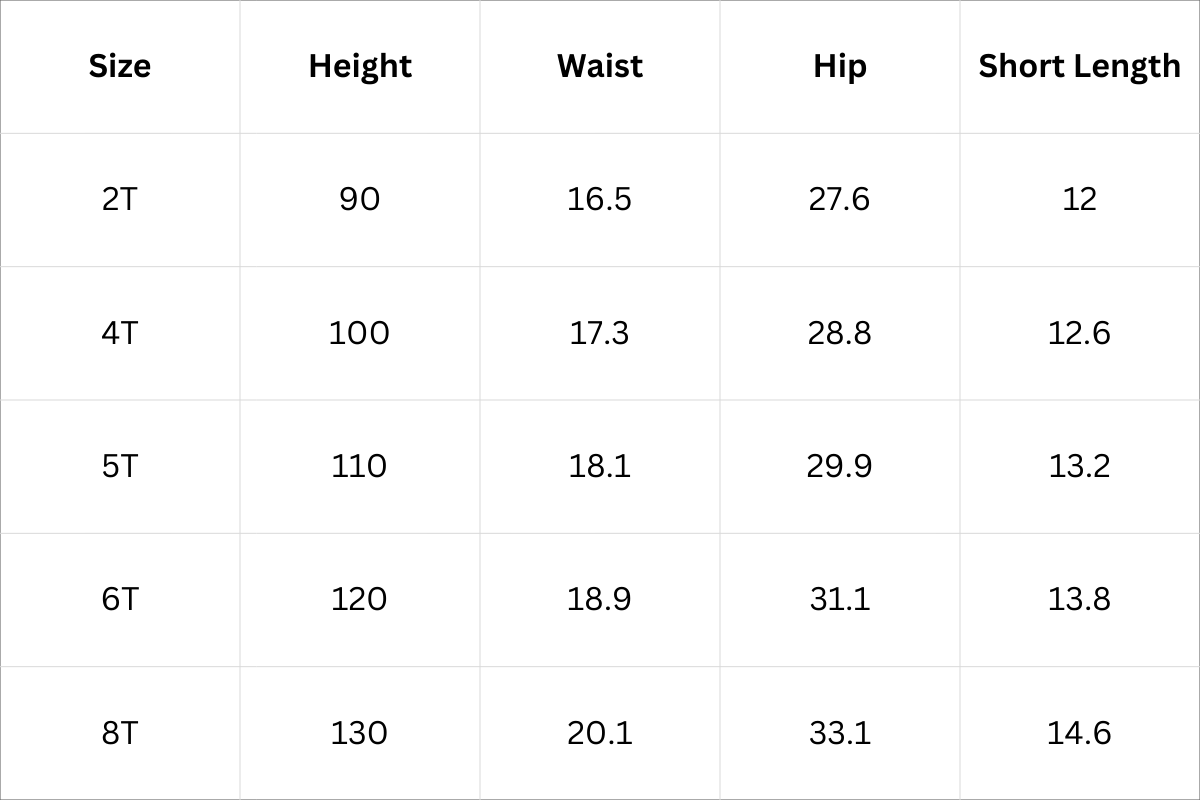Click waist value 16.5

click(599, 199)
